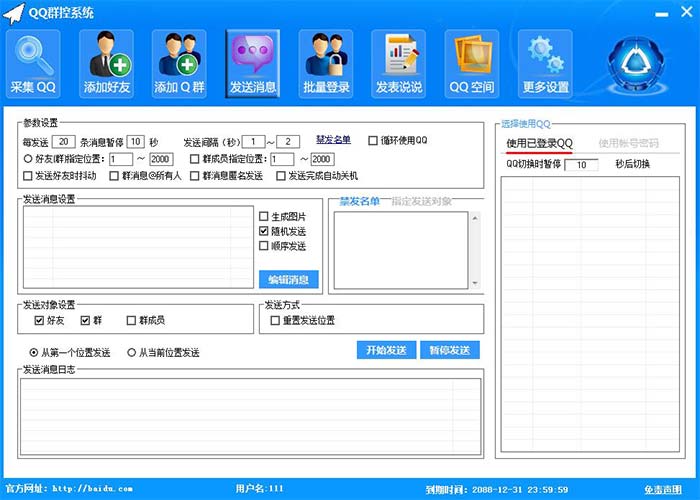Click the 到期时间 expiry date text
This screenshot has height=500, width=700.
(497, 490)
